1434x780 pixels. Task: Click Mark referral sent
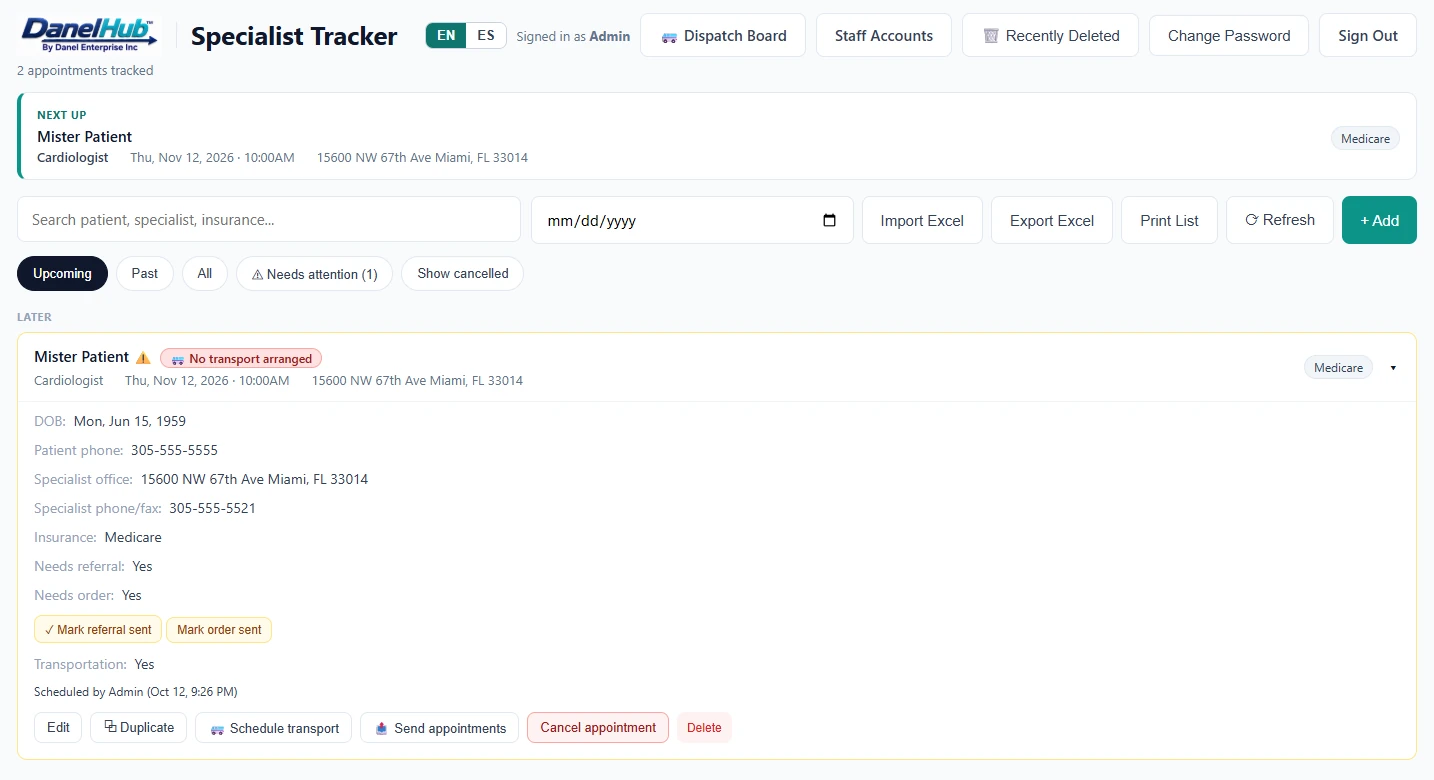[x=98, y=629]
